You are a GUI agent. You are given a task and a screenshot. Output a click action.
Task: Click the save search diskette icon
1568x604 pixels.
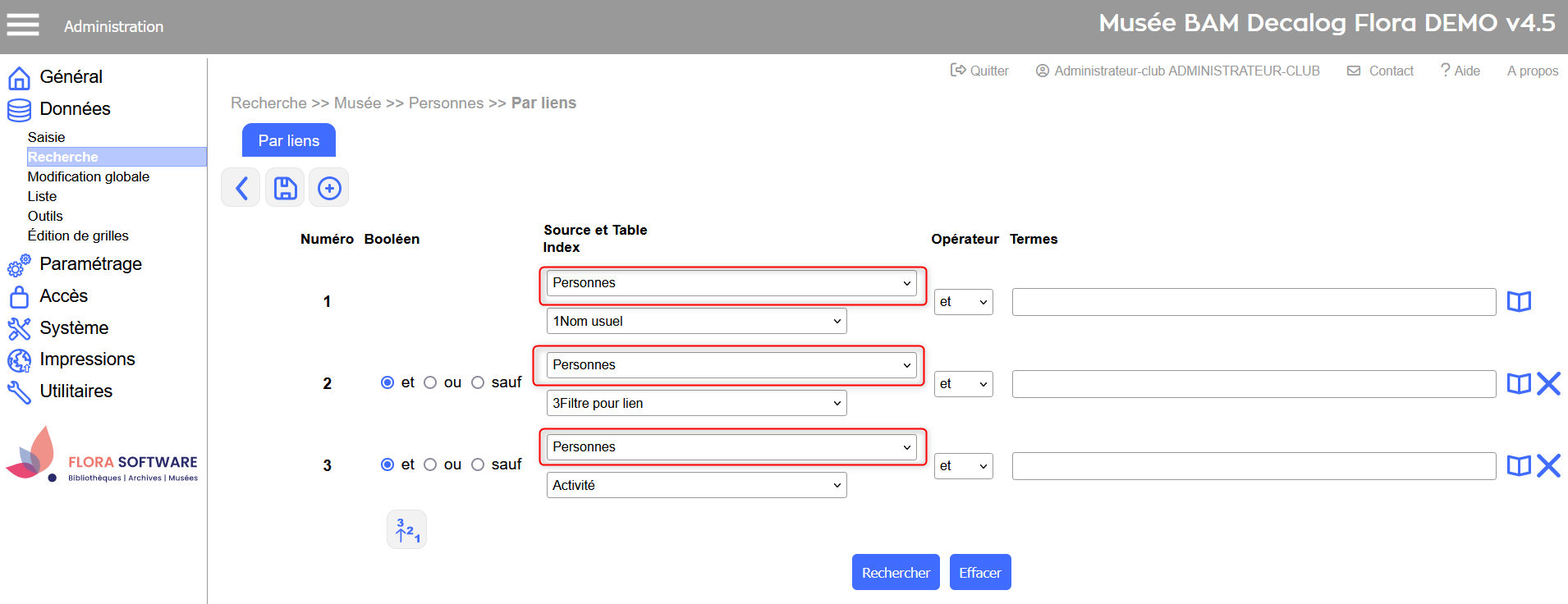(285, 188)
